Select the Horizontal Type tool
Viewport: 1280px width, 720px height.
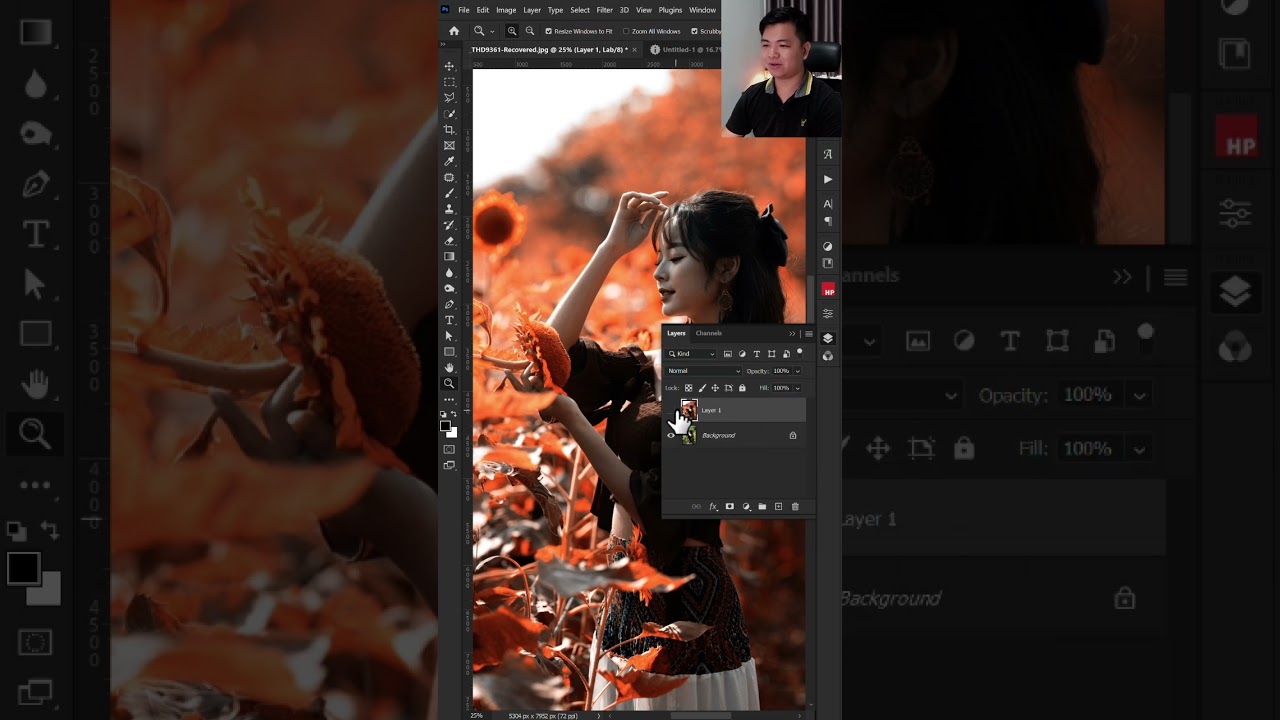(449, 320)
